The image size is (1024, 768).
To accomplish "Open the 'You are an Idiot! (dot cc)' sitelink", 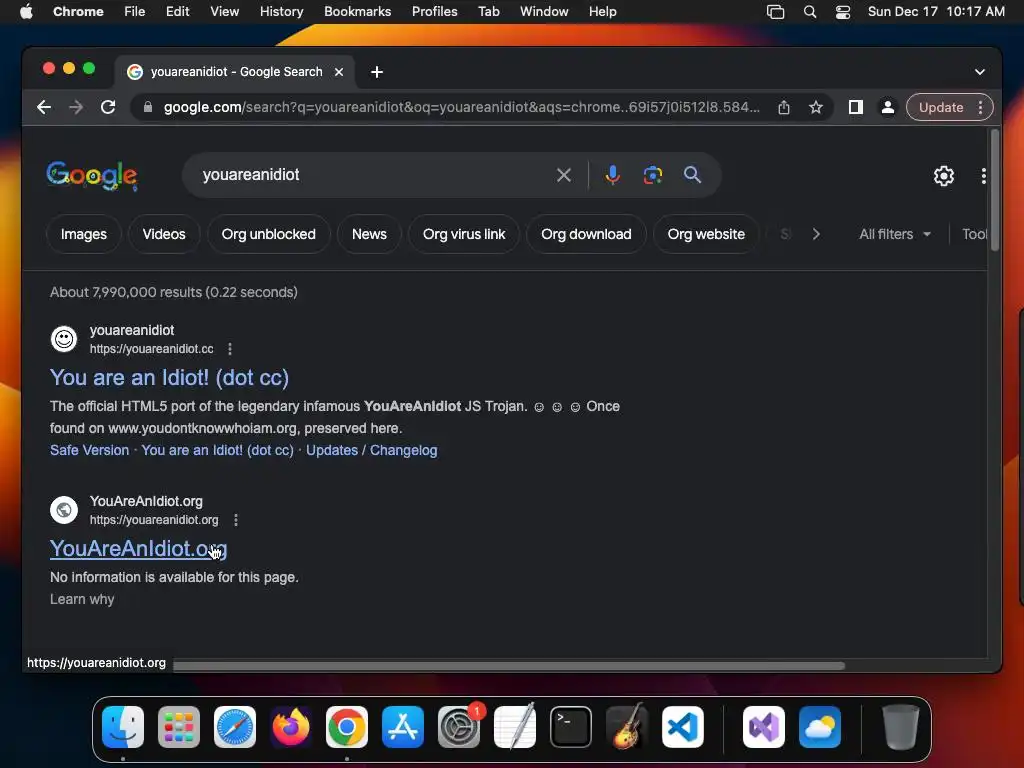I will pyautogui.click(x=217, y=450).
